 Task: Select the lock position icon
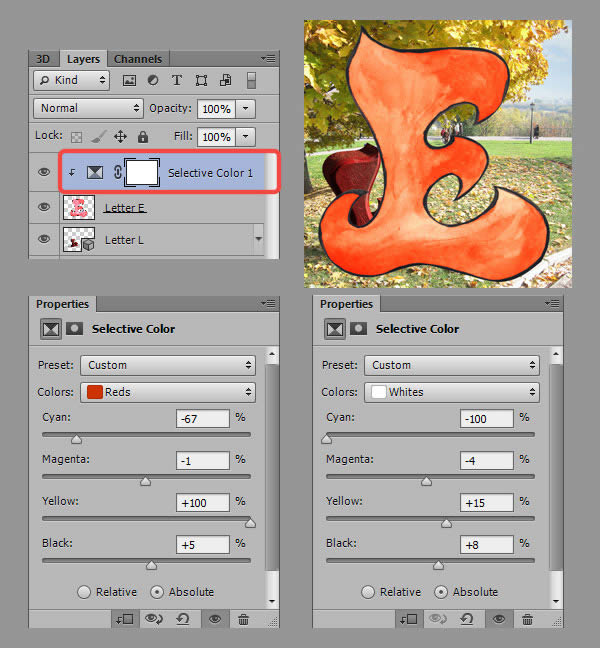[120, 136]
